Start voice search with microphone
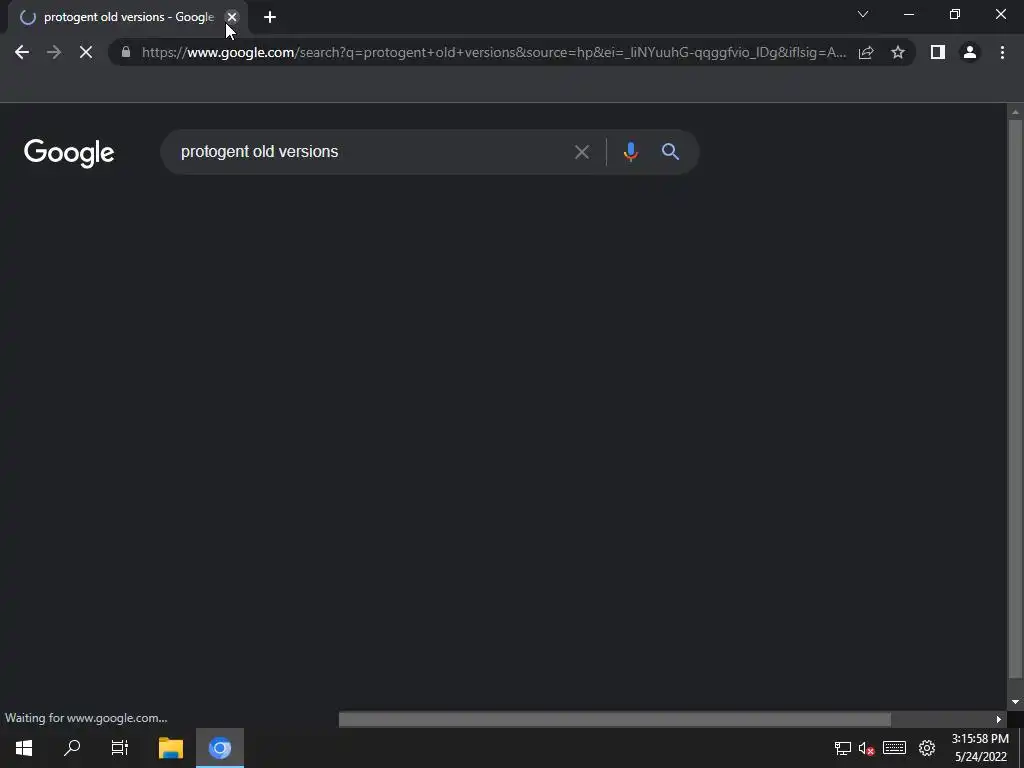This screenshot has height=768, width=1024. (x=630, y=152)
